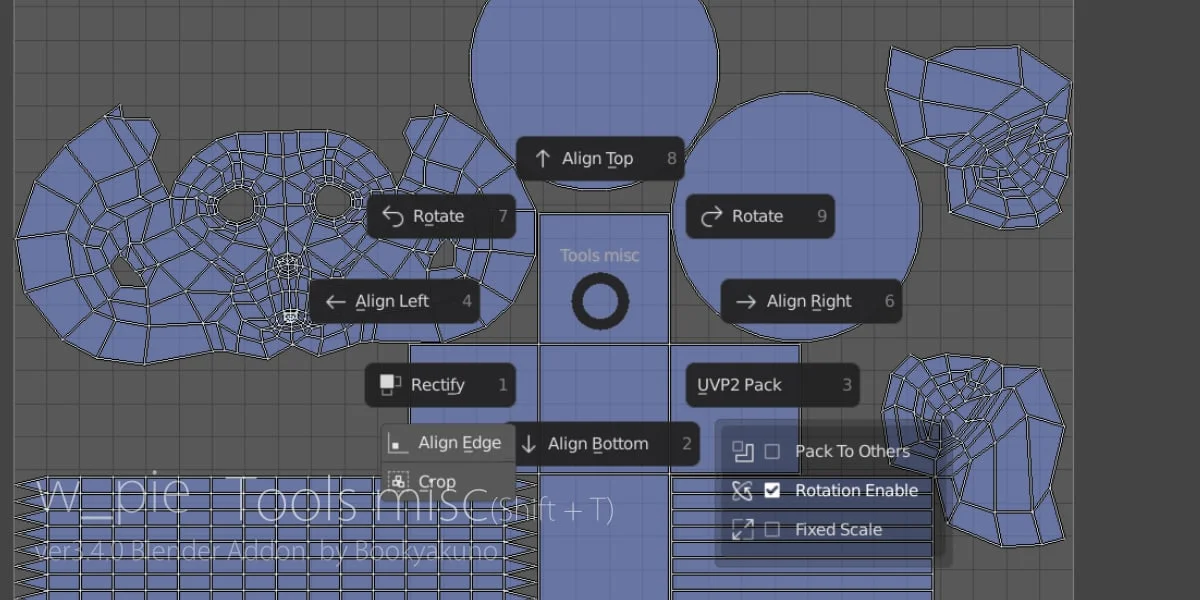This screenshot has width=1200, height=600.
Task: Select Align Edge from the submenu
Action: (x=460, y=443)
